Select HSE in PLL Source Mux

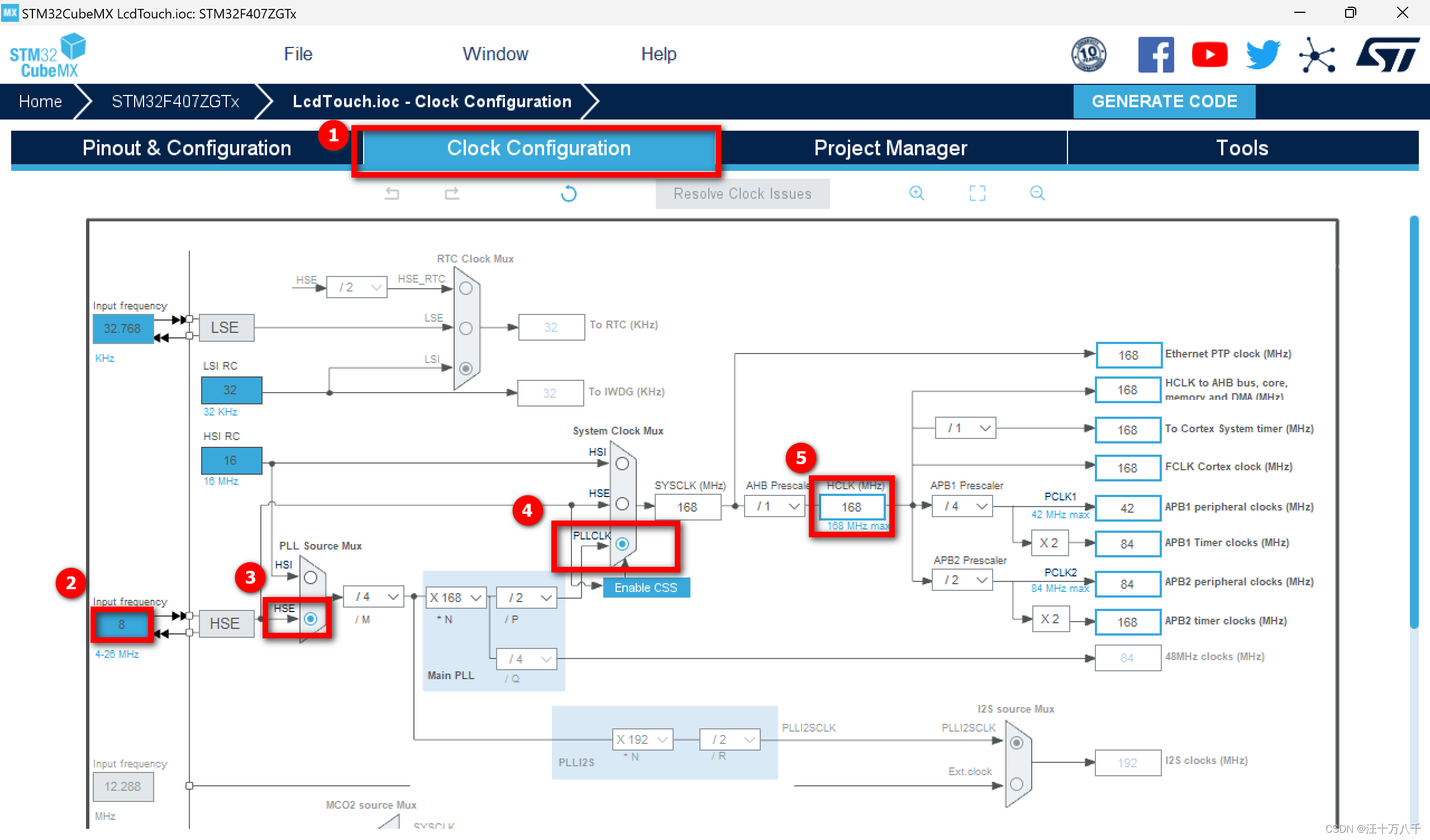tap(311, 619)
